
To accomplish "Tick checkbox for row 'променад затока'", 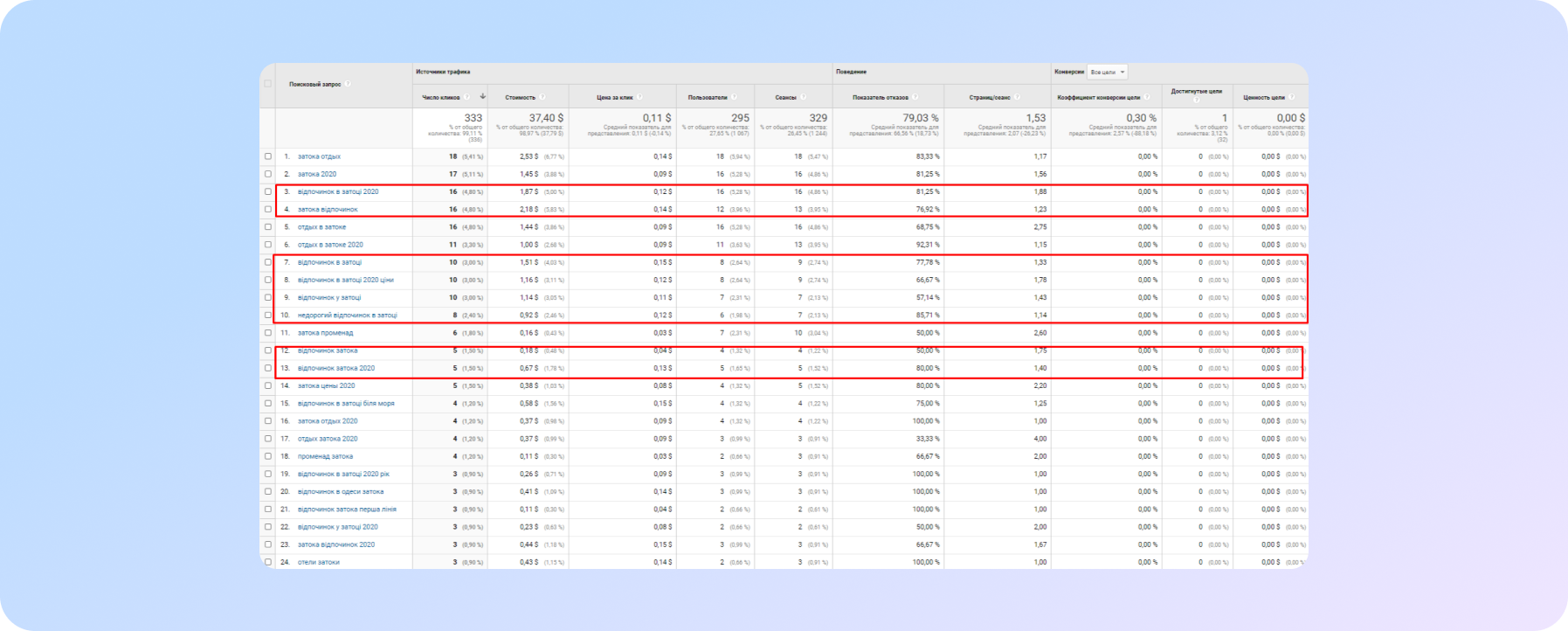I will 268,456.
